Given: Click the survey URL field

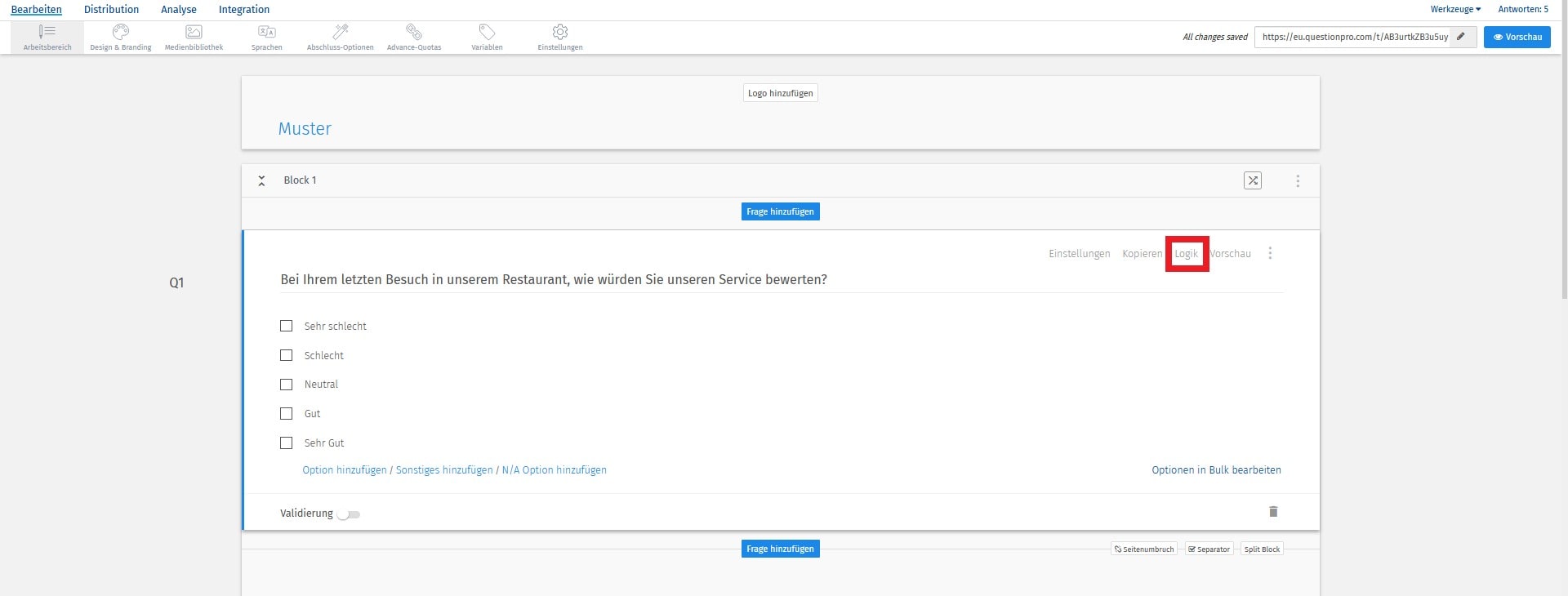Looking at the screenshot, I should coord(1352,37).
